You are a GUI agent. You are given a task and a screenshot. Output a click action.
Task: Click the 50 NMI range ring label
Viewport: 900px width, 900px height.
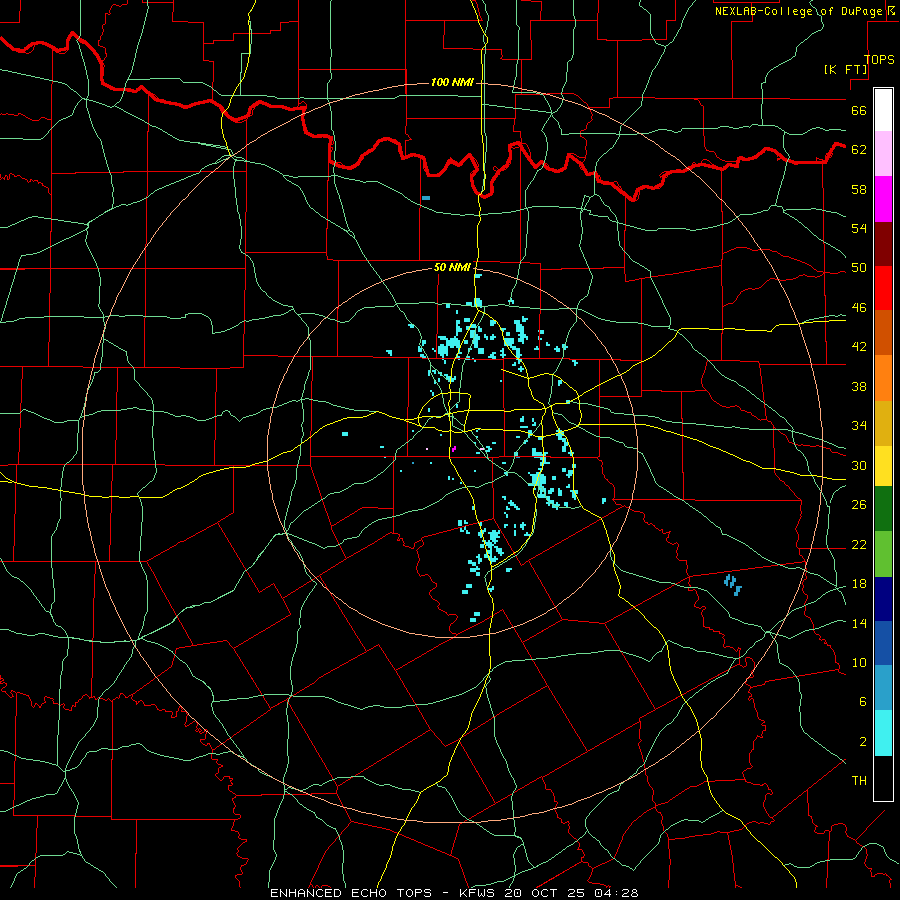coord(452,267)
